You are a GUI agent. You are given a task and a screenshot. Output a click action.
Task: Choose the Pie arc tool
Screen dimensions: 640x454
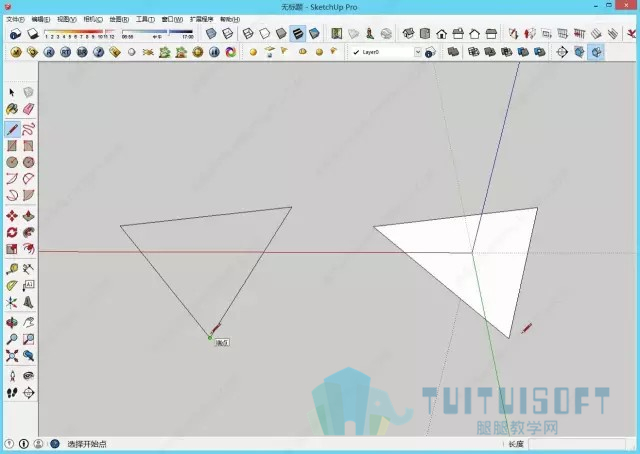(x=28, y=195)
